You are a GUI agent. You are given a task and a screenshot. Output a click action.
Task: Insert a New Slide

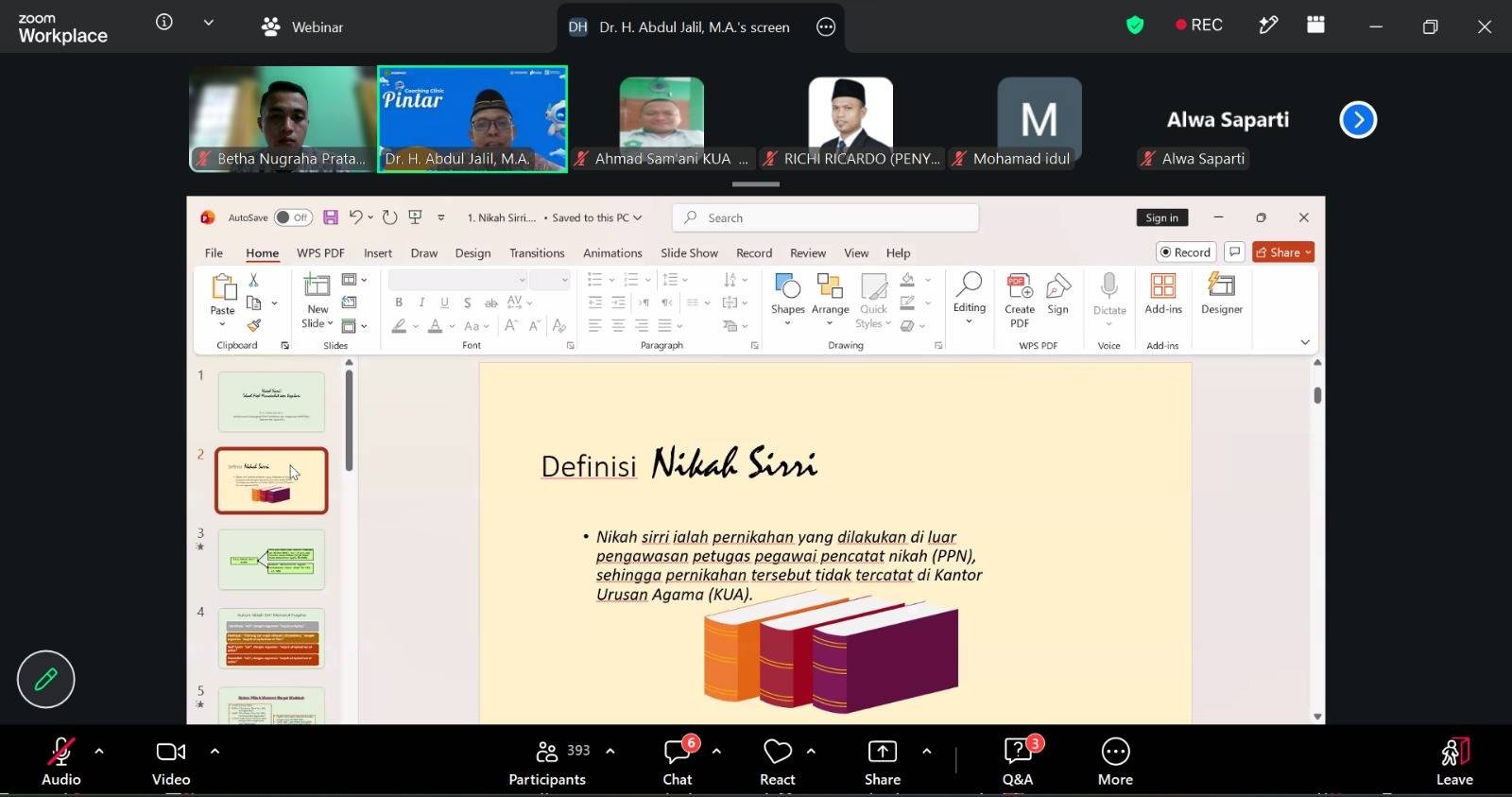[318, 286]
